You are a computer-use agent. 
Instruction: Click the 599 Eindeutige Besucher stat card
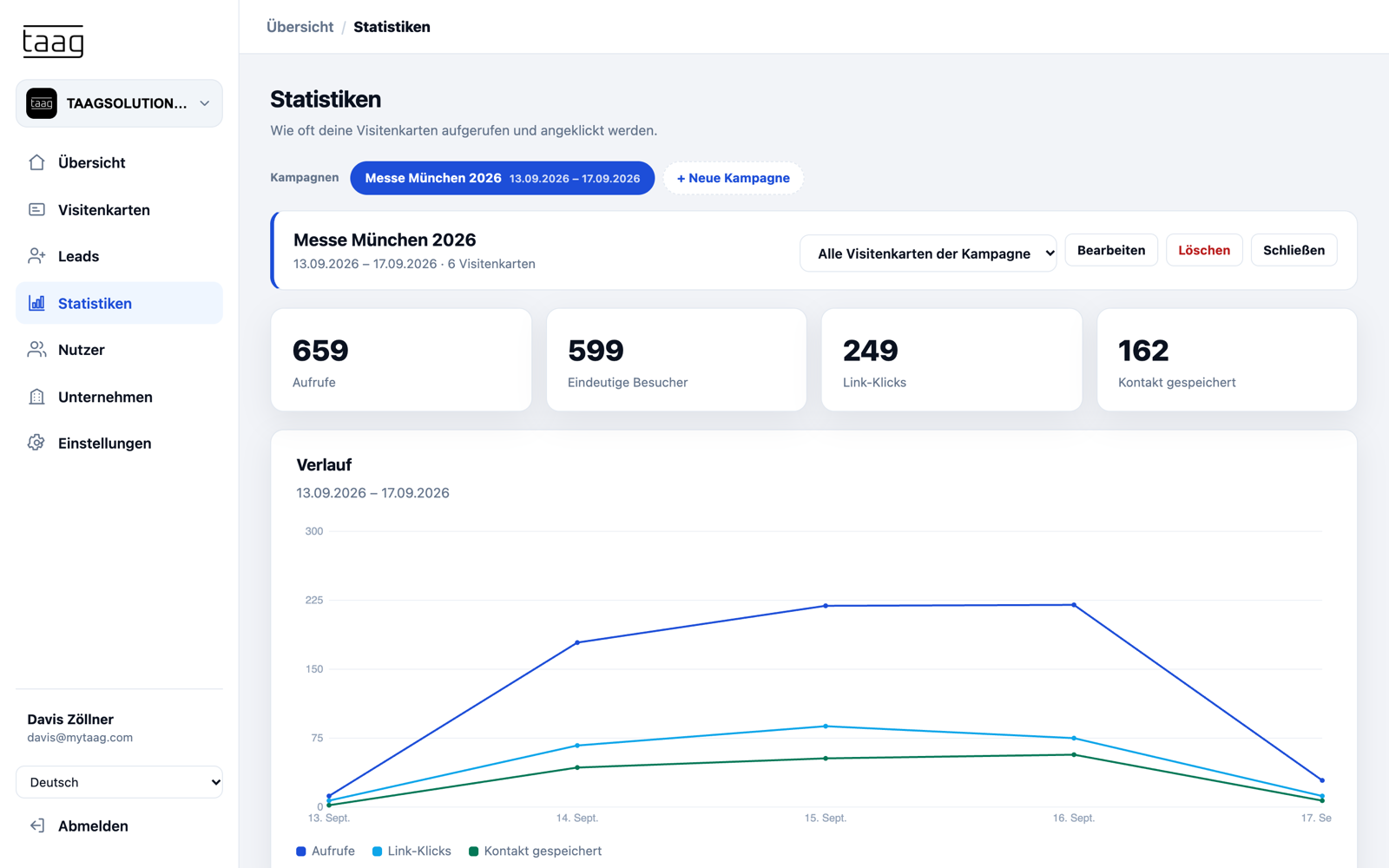[x=676, y=359]
